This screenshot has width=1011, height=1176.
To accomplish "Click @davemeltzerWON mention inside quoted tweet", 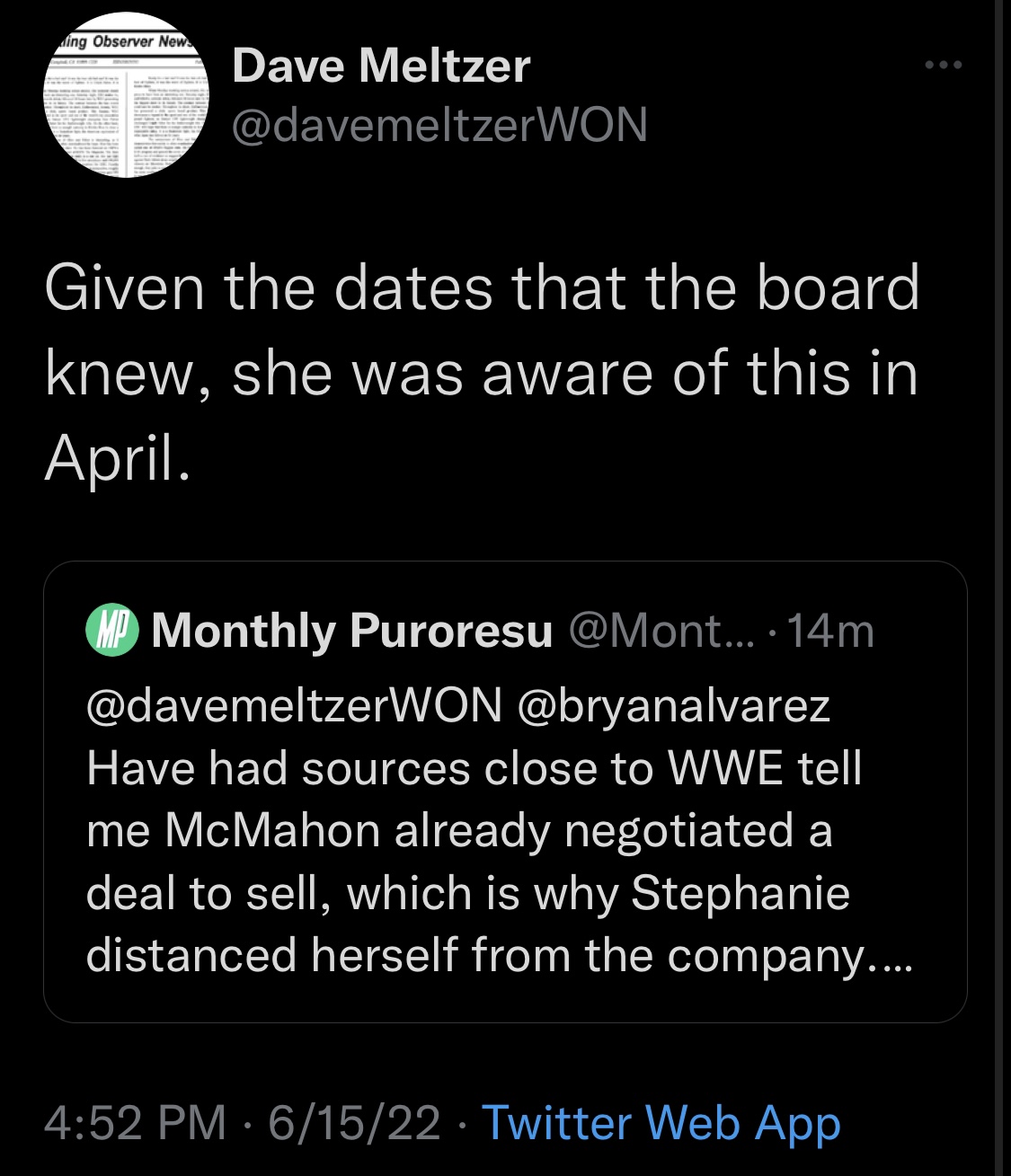I will [294, 705].
